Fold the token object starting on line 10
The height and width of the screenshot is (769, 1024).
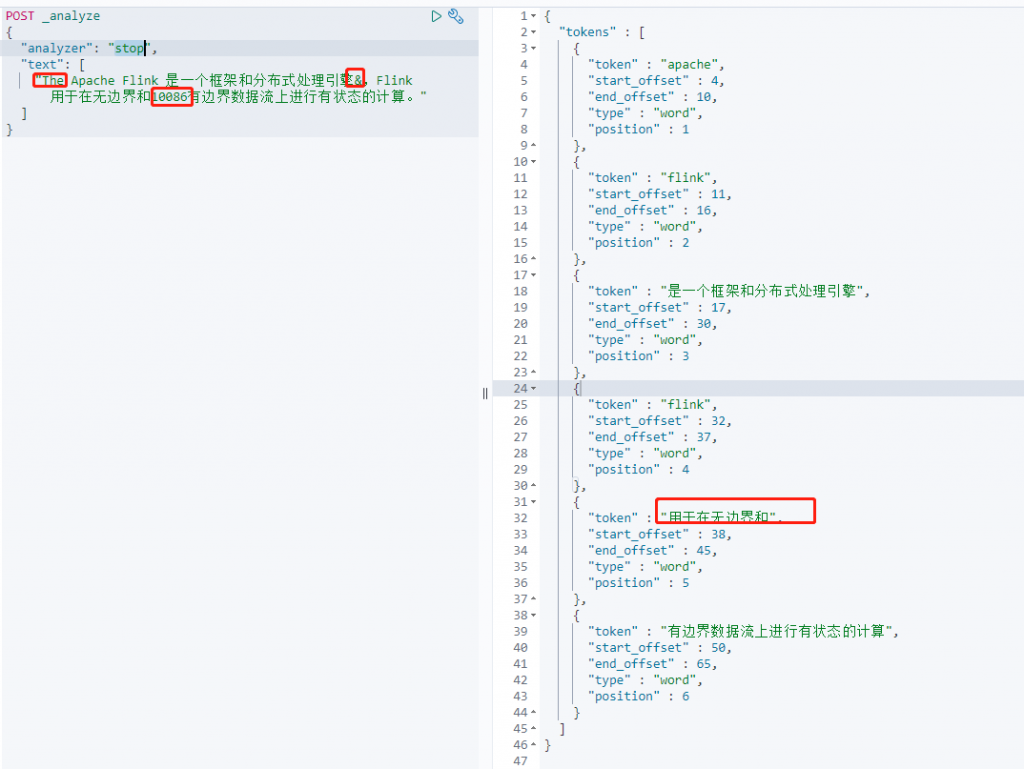click(x=534, y=161)
